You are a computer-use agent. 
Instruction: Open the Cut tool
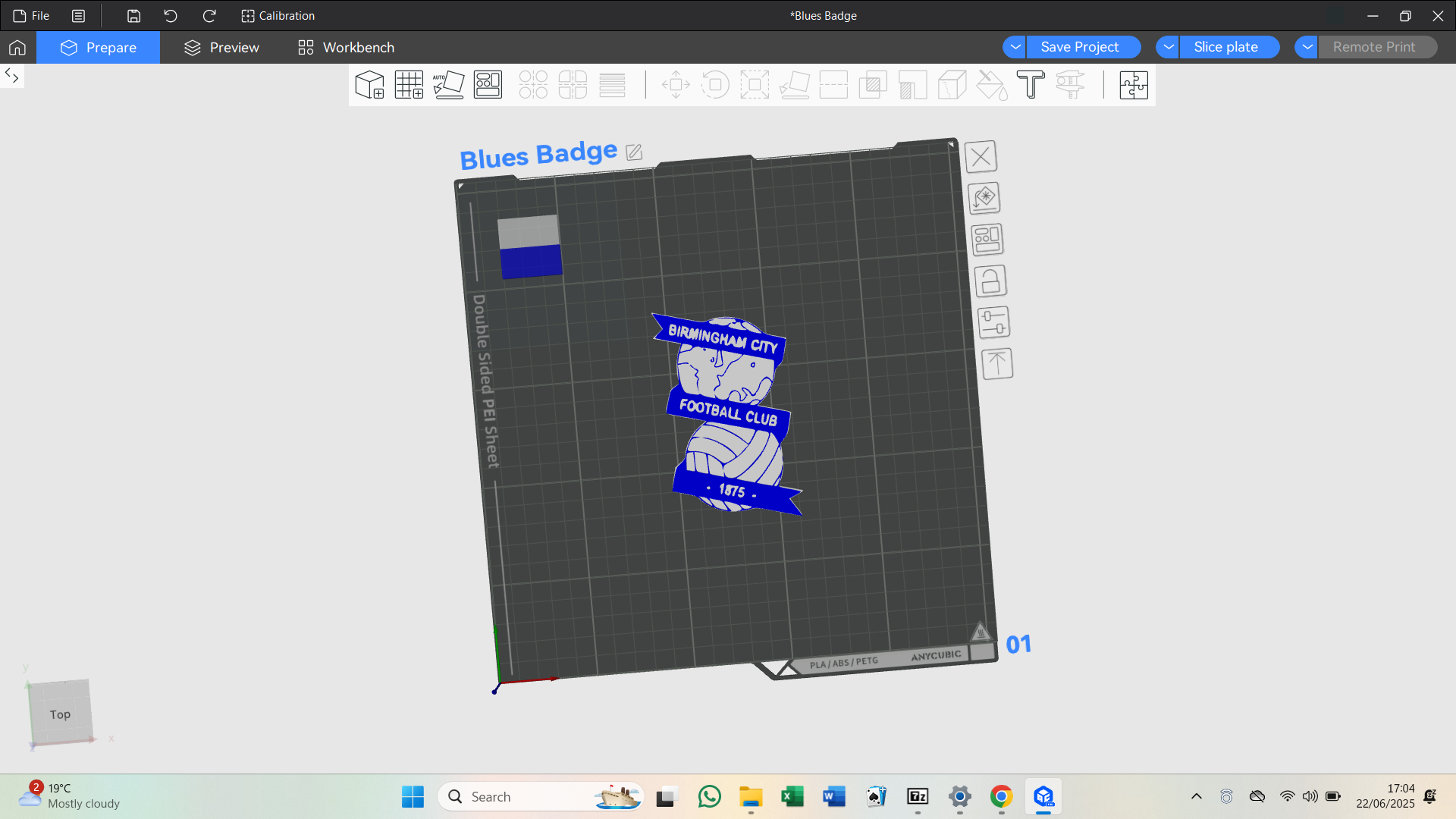click(833, 85)
